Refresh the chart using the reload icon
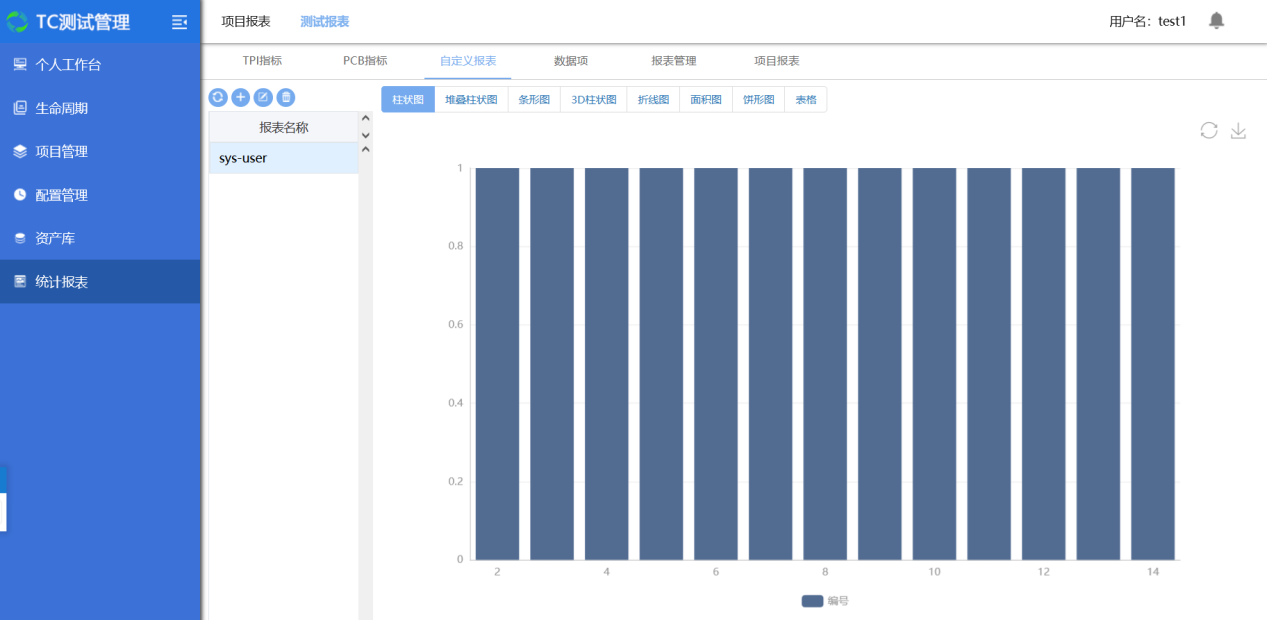Image resolution: width=1267 pixels, height=620 pixels. pos(1209,131)
